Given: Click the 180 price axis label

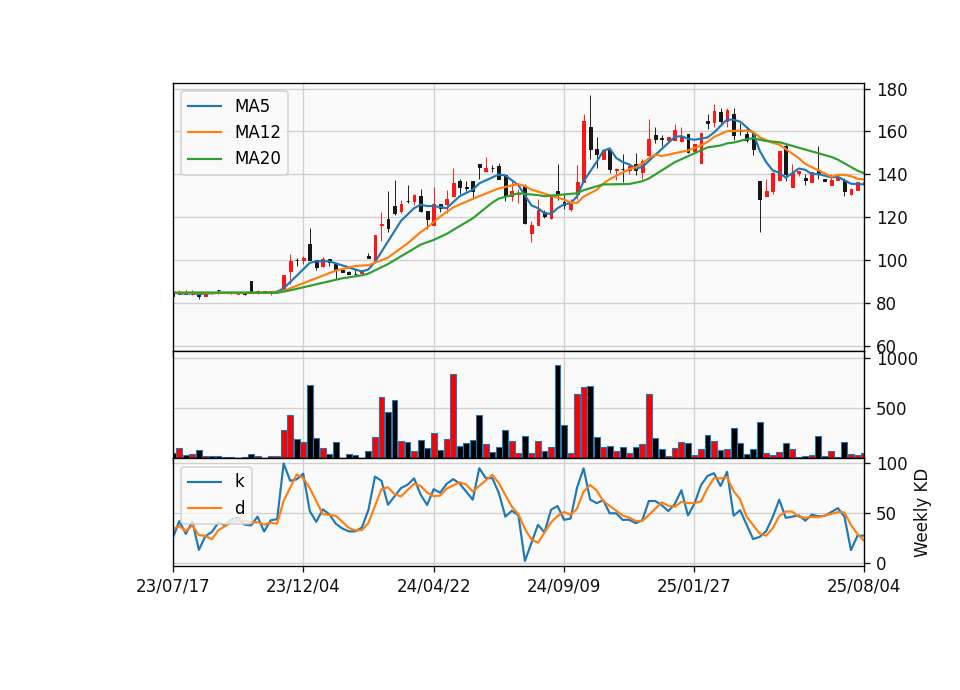Looking at the screenshot, I should point(892,90).
